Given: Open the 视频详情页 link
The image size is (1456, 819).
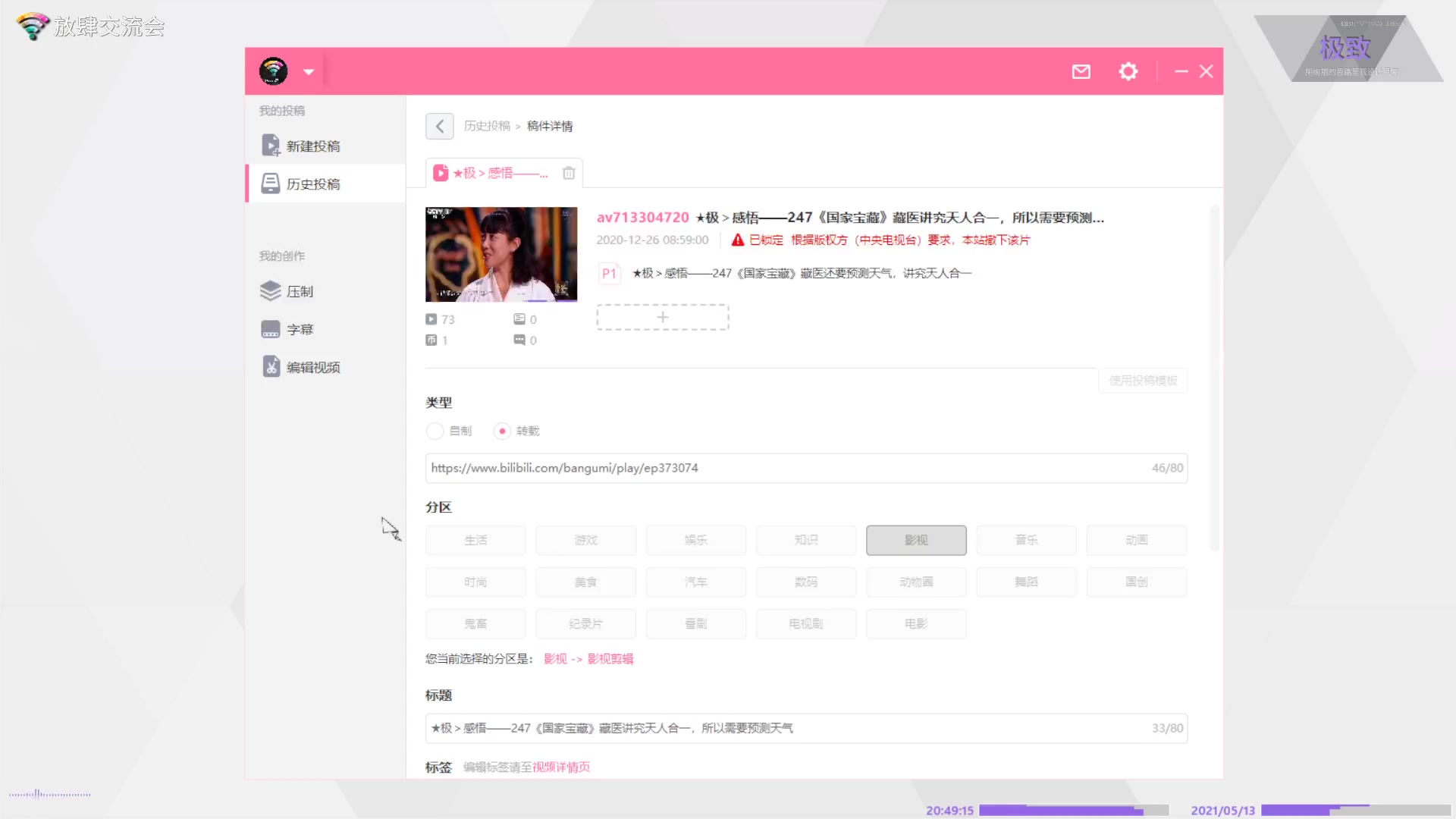Looking at the screenshot, I should (x=561, y=767).
